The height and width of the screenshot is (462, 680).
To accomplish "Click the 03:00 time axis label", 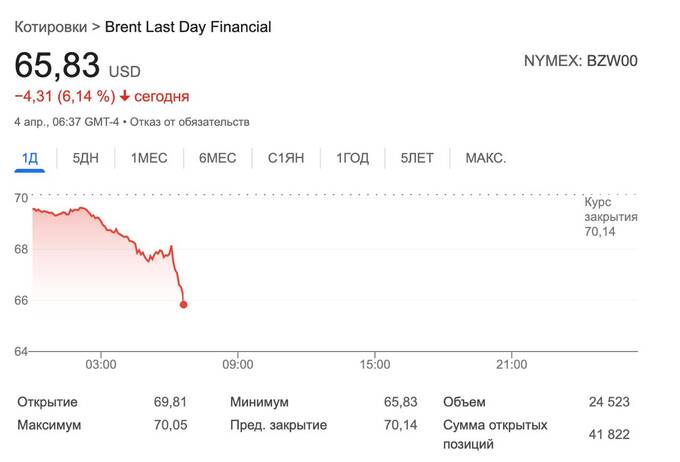I will [101, 365].
